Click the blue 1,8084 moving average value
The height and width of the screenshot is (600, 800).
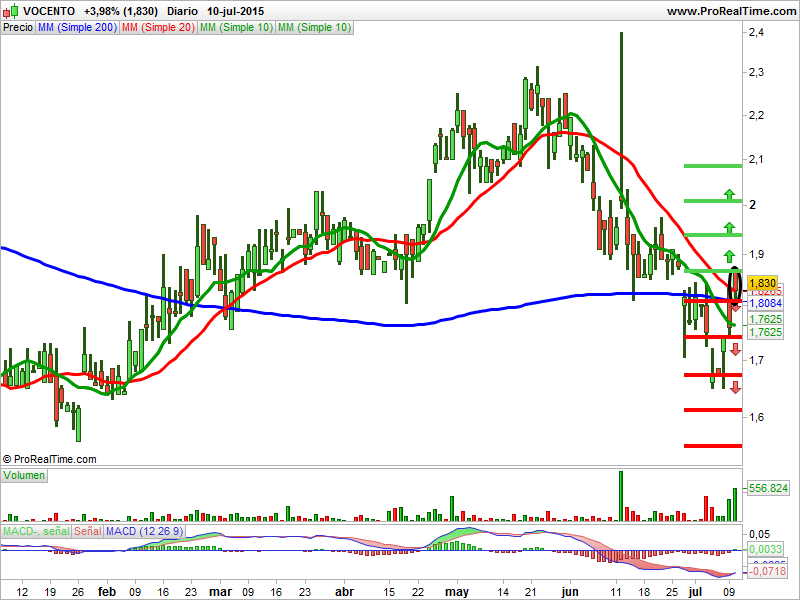click(765, 304)
